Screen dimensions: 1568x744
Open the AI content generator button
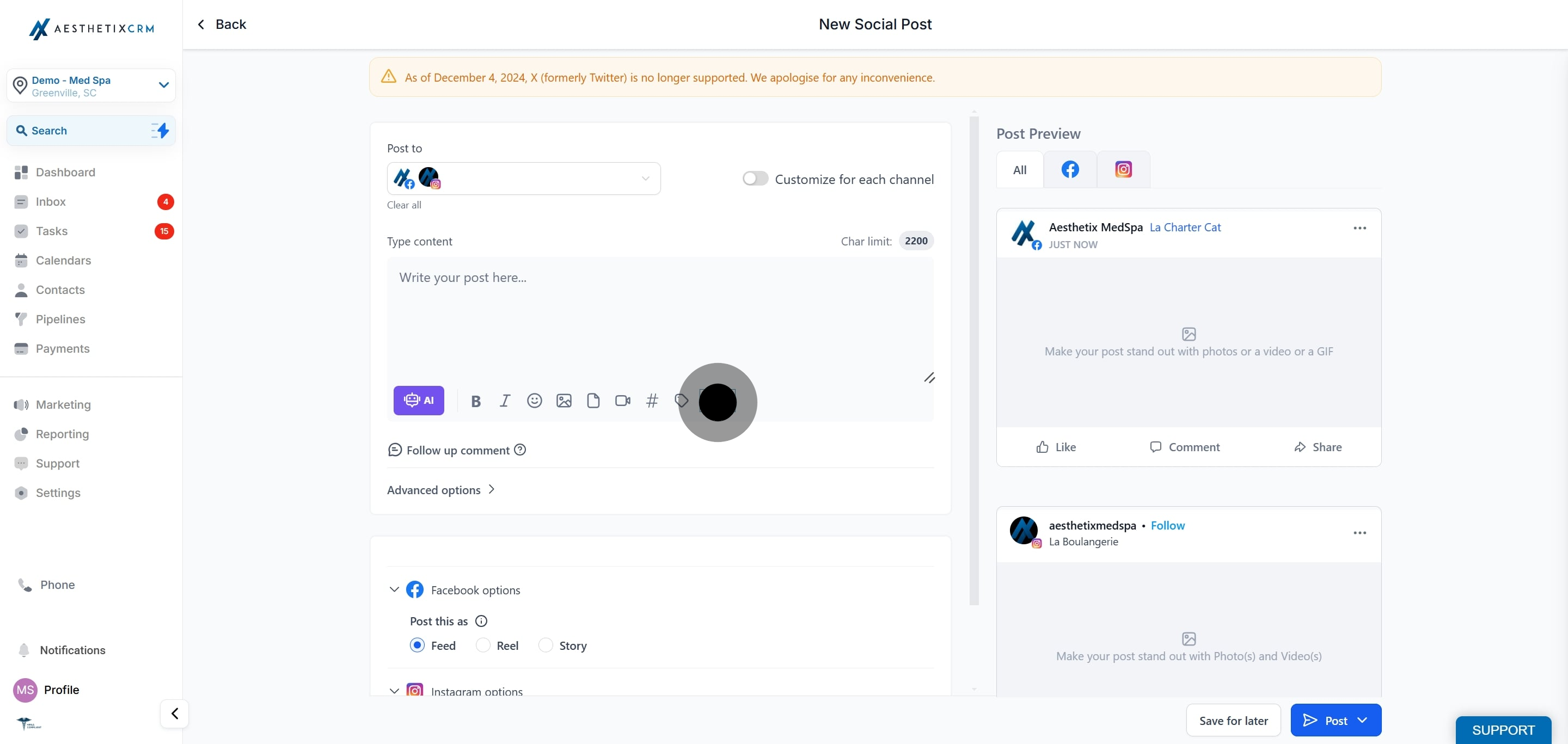(x=418, y=400)
